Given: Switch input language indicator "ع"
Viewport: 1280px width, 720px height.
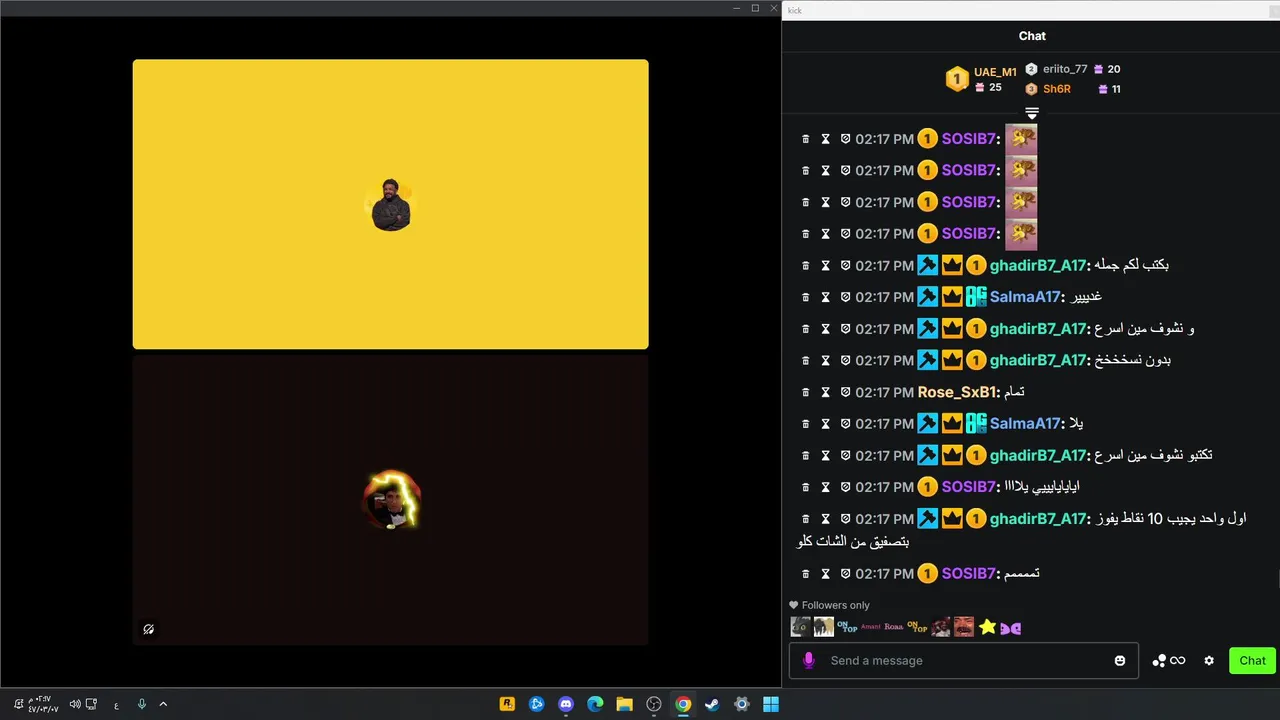Looking at the screenshot, I should [x=116, y=704].
